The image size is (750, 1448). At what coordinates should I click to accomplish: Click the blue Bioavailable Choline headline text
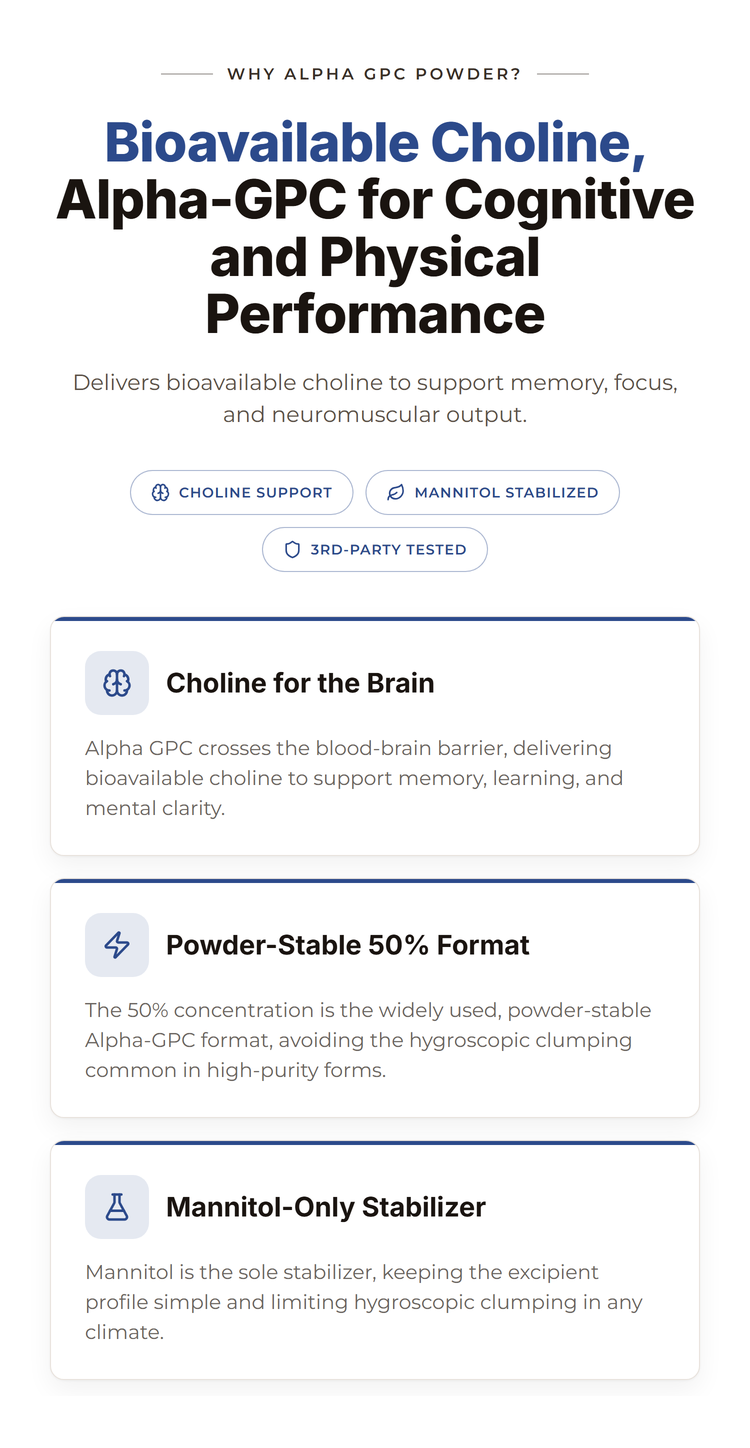click(375, 142)
